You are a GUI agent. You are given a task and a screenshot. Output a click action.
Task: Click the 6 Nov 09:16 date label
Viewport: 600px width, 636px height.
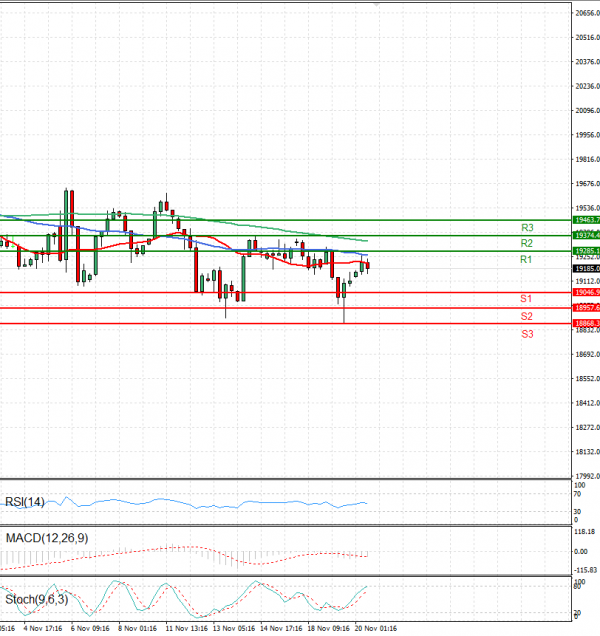tap(90, 628)
